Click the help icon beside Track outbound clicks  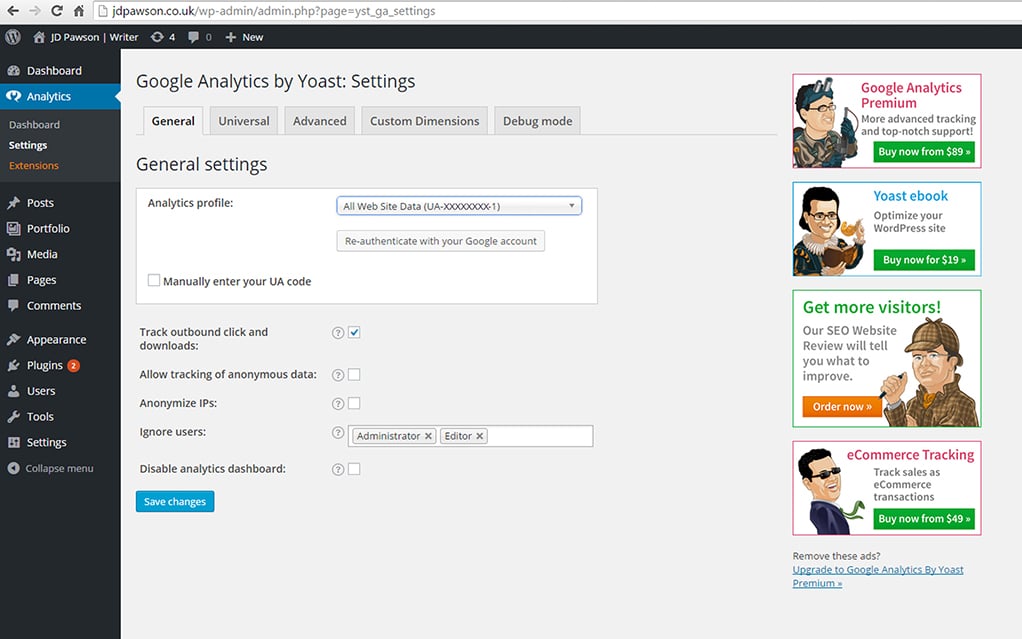coord(337,333)
